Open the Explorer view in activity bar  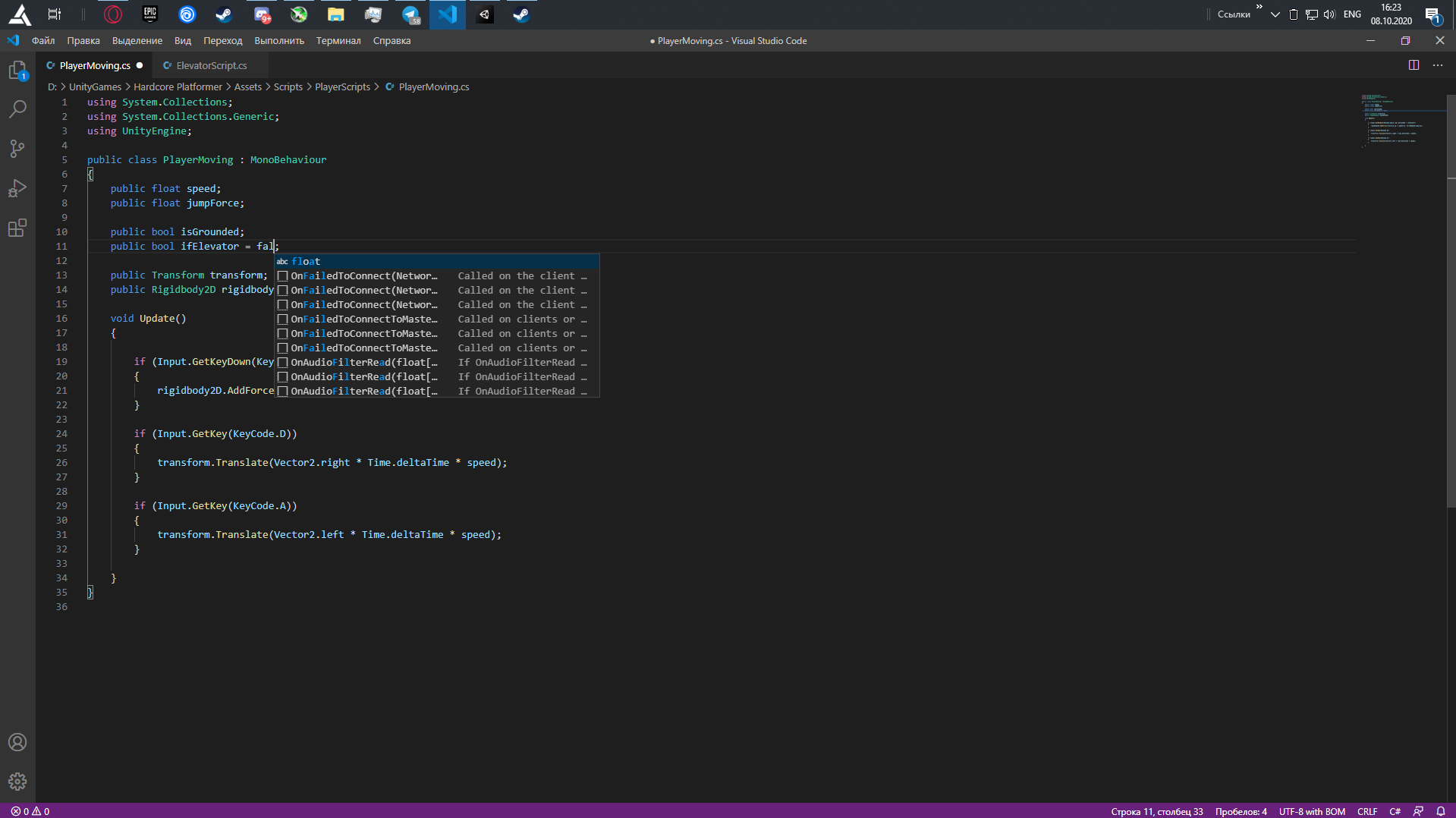[x=17, y=71]
